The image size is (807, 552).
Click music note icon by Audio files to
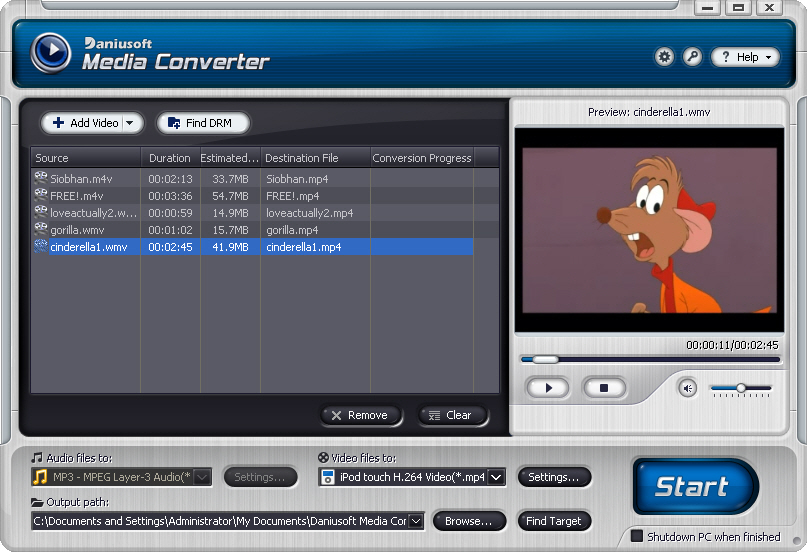[x=37, y=457]
